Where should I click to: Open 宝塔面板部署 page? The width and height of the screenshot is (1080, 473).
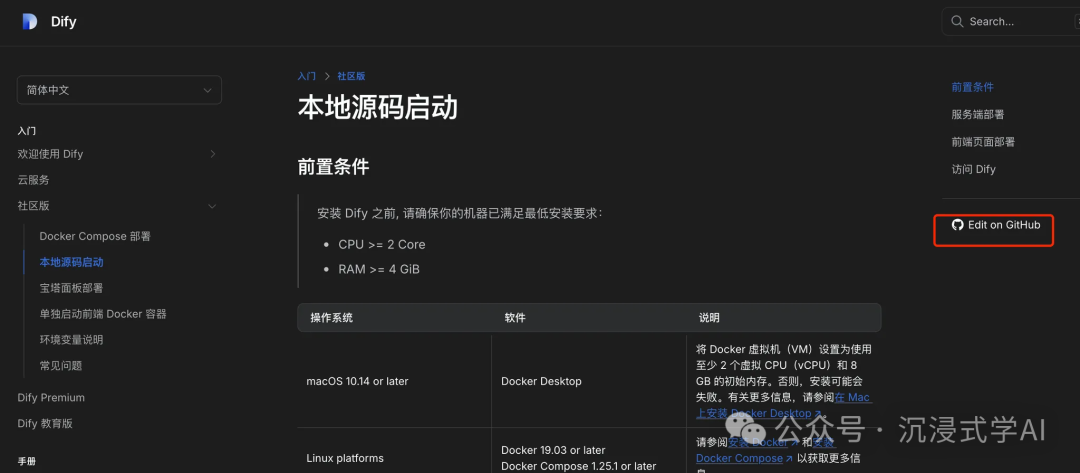[72, 288]
